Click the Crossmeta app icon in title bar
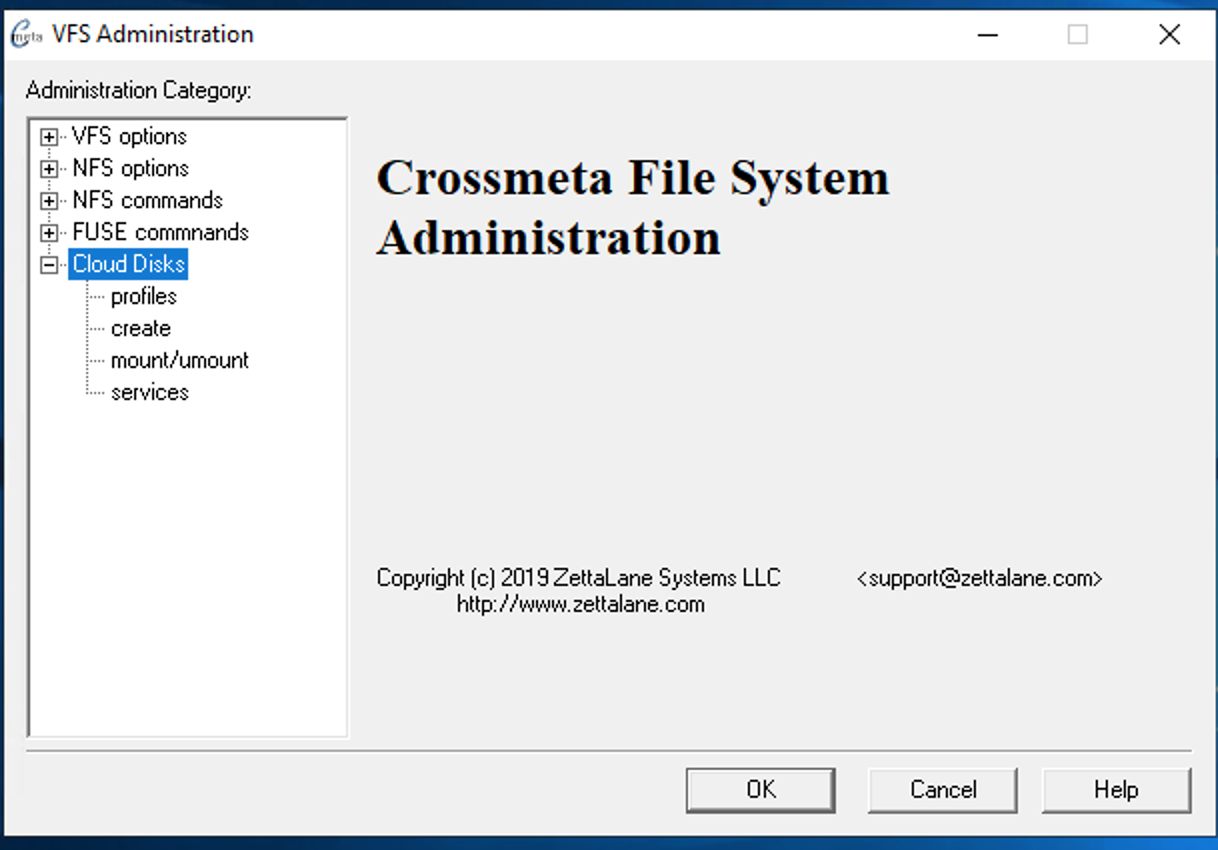This screenshot has width=1218, height=850. [x=26, y=35]
